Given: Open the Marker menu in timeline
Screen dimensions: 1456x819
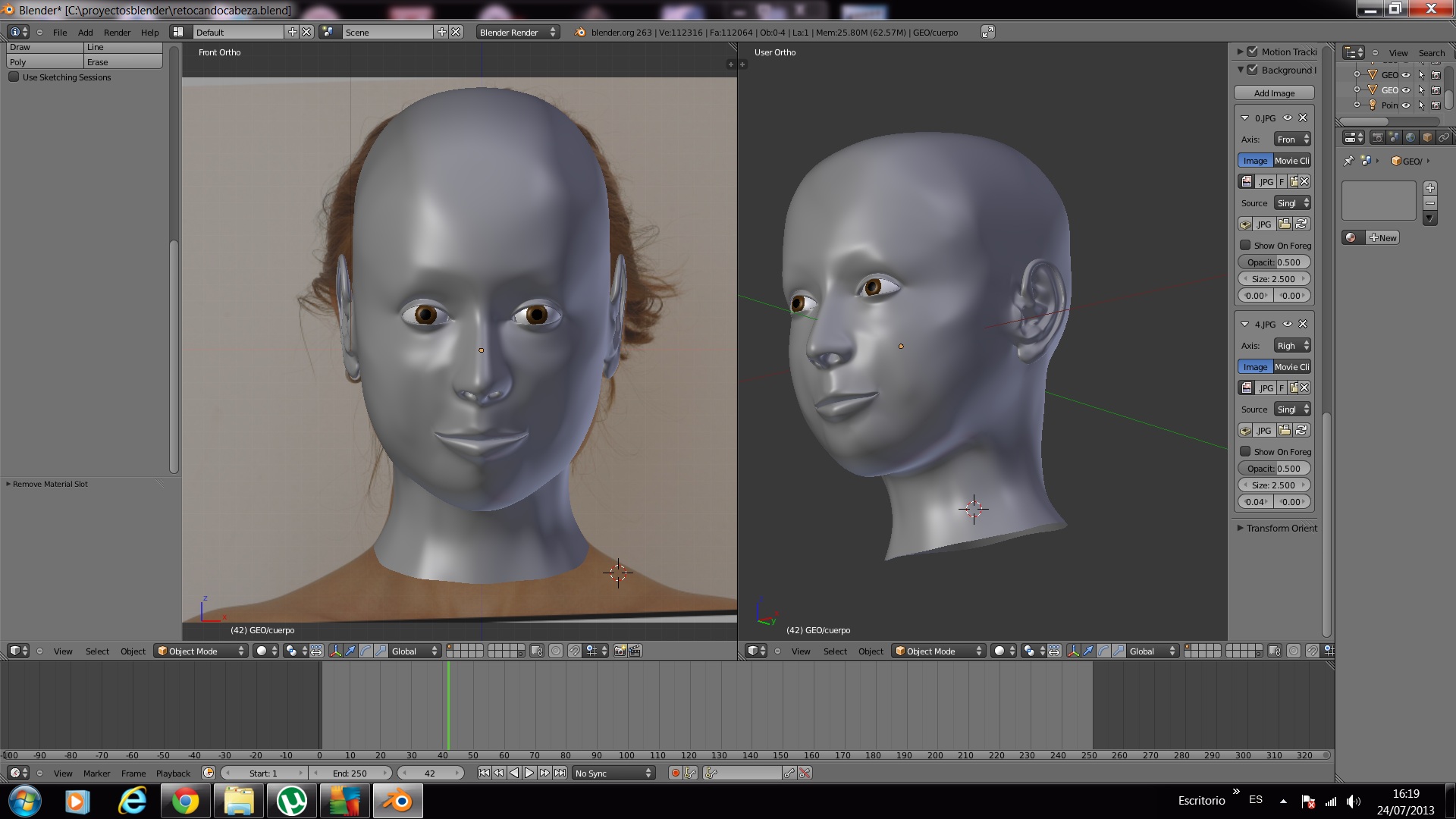Looking at the screenshot, I should click(96, 773).
